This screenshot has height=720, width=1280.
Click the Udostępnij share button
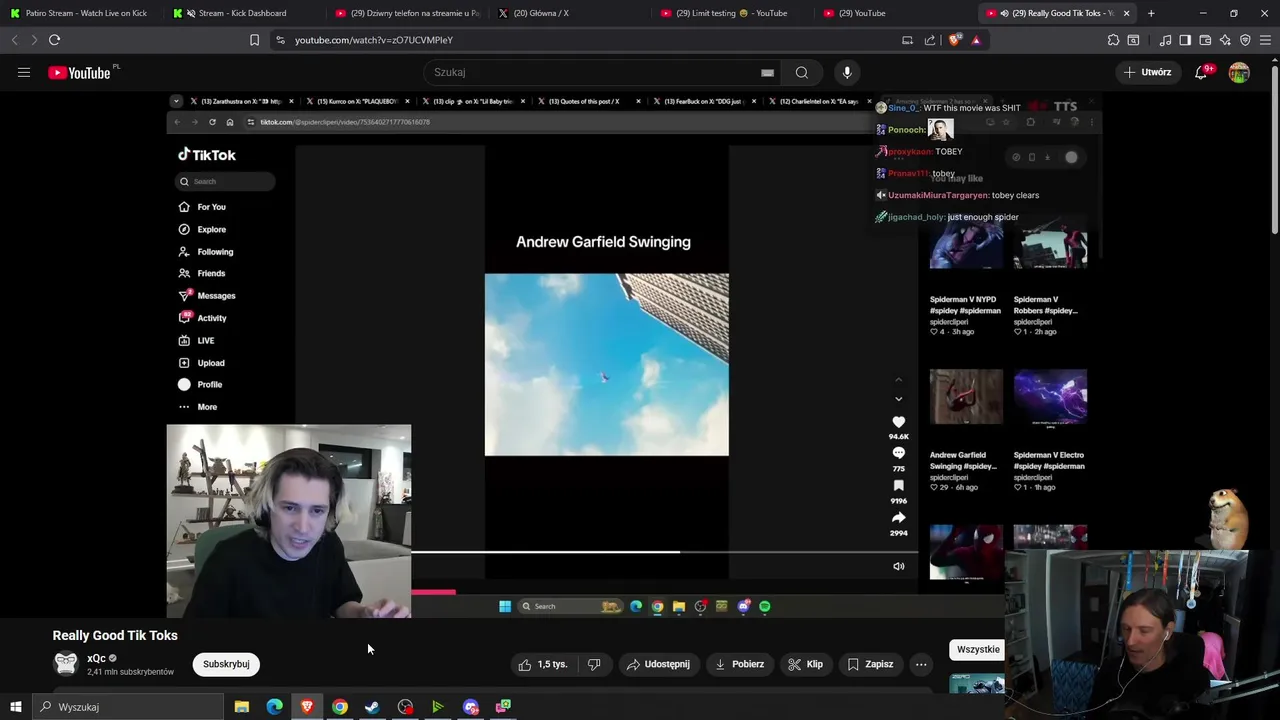click(658, 664)
